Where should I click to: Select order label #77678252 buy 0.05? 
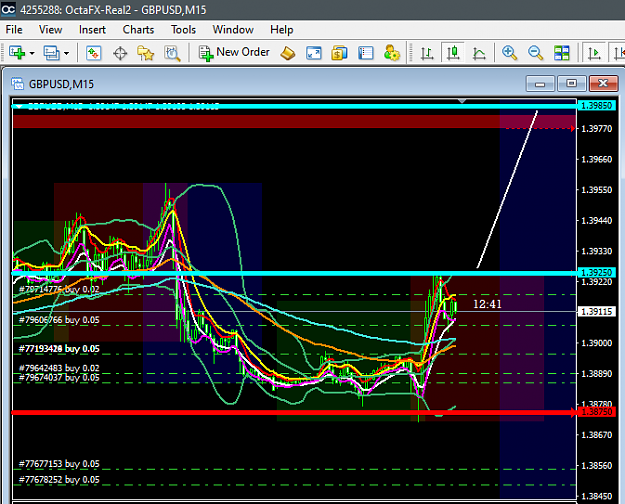tap(59, 480)
